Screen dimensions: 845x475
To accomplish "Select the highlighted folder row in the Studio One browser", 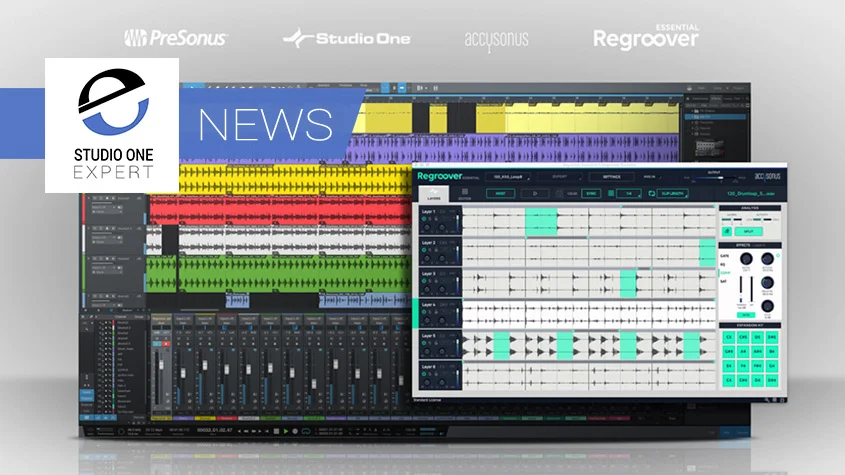I will (716, 116).
